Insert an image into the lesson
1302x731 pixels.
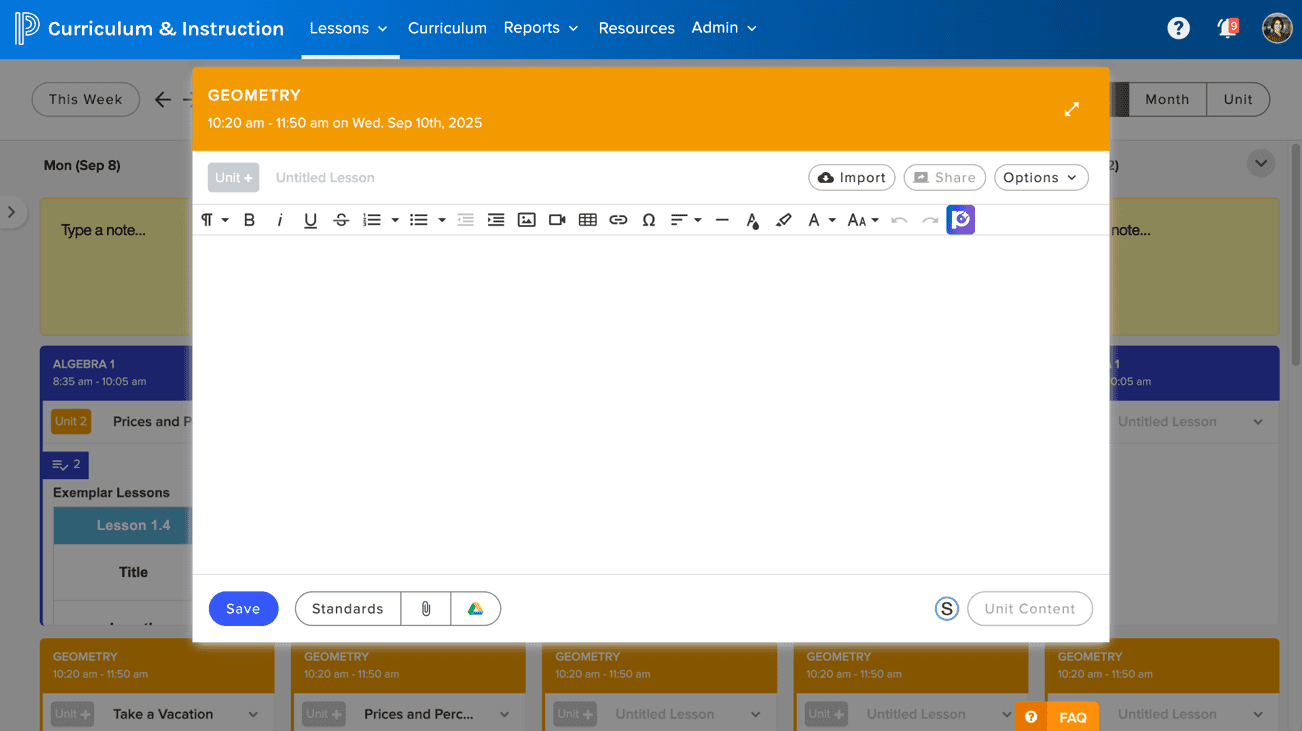click(x=527, y=220)
